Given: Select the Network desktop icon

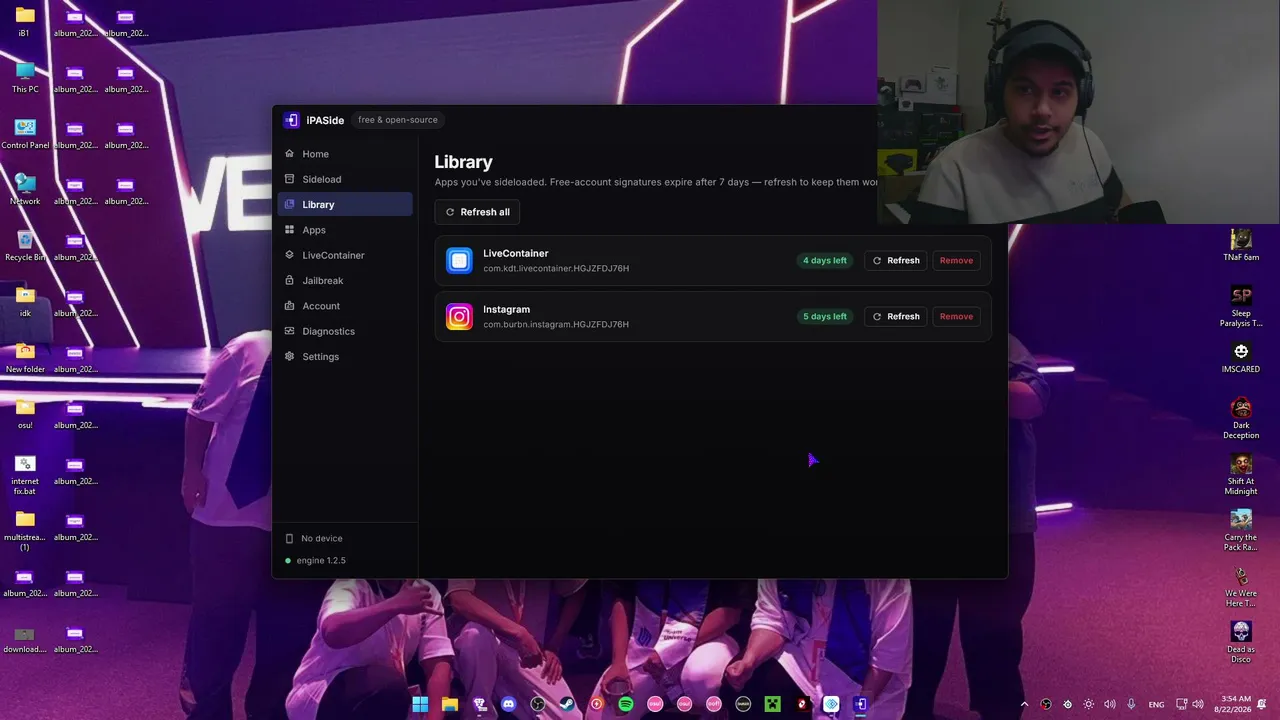Looking at the screenshot, I should click(25, 190).
